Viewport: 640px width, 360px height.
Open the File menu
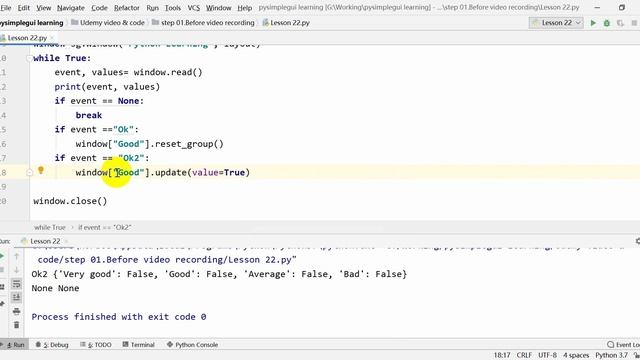6,8
